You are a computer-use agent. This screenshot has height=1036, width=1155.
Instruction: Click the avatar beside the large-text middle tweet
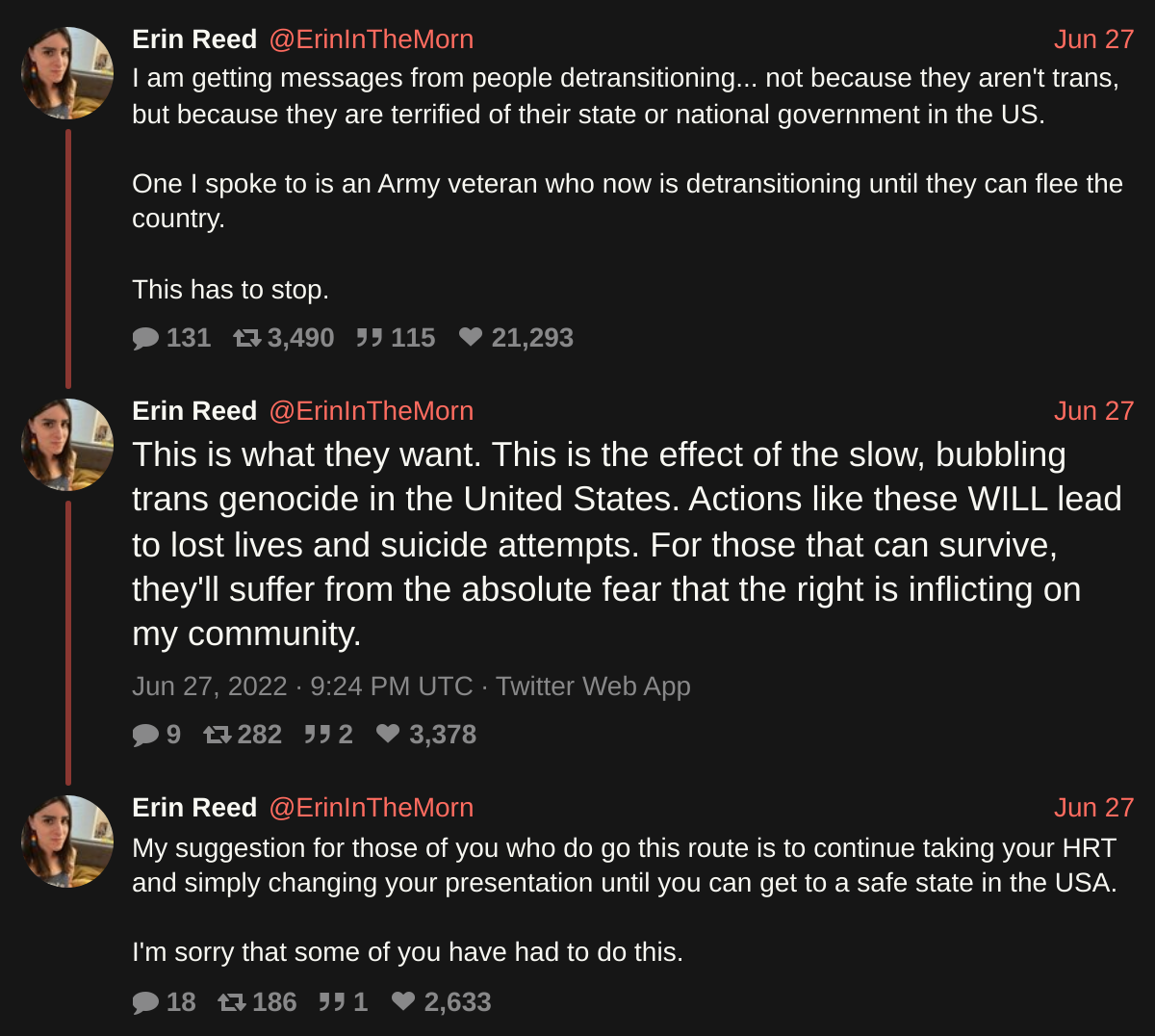point(67,445)
